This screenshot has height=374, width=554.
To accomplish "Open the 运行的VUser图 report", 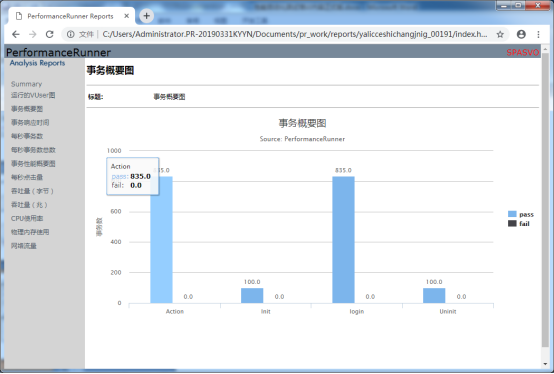I will (33, 95).
